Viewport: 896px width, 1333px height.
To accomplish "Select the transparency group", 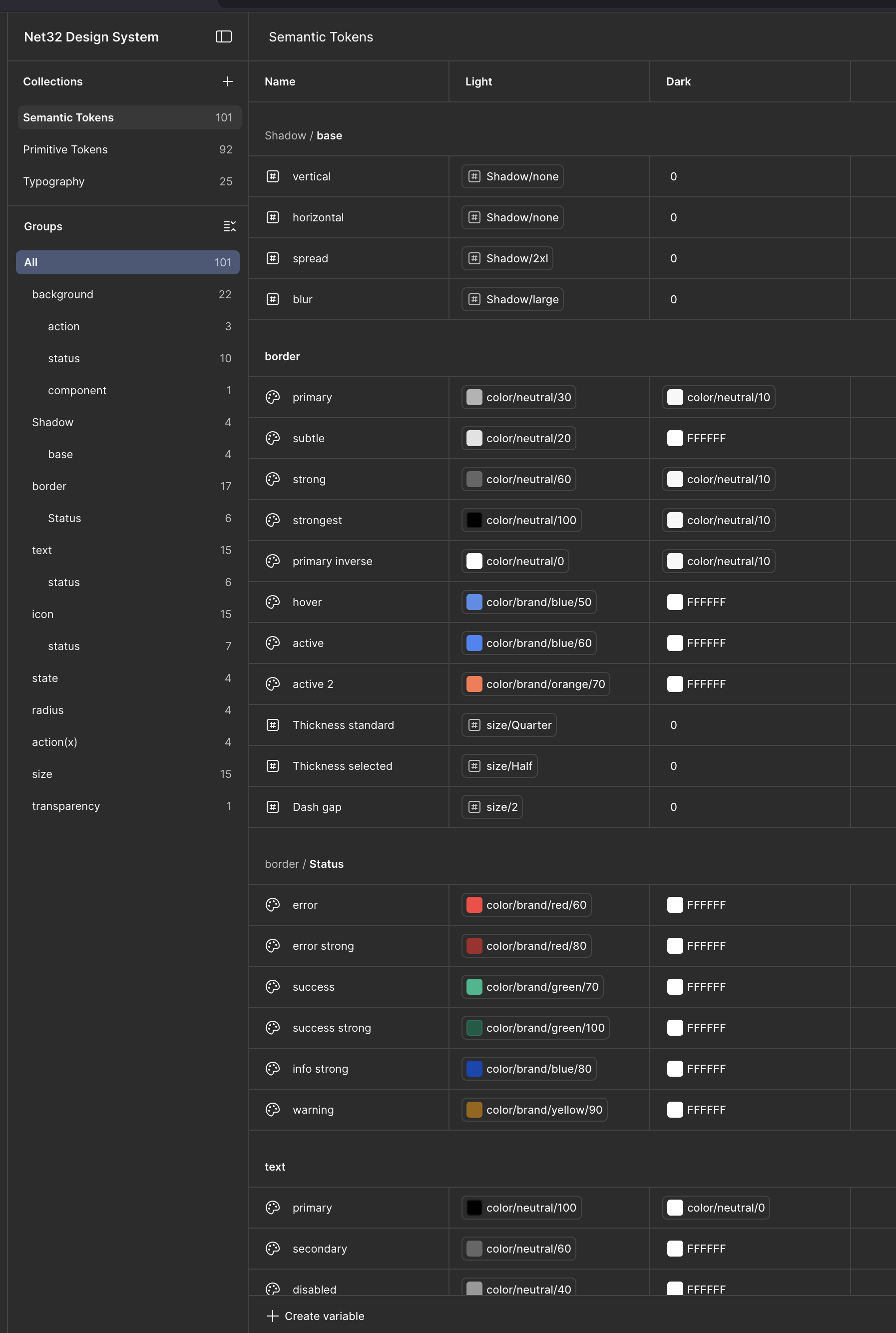I will pos(127,806).
